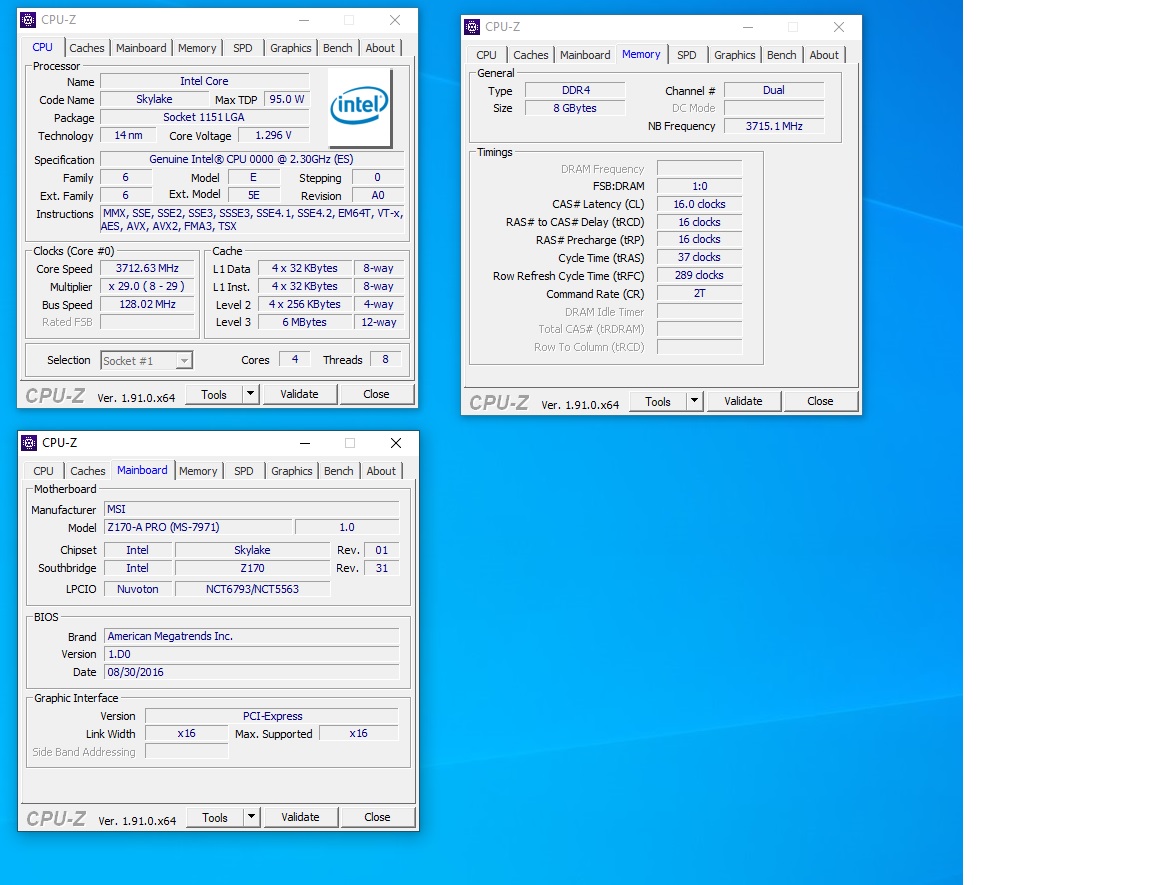Click the Multiplier value x 29.0 (8 - 29)
Viewport: 1152px width, 885px height.
pyautogui.click(x=147, y=286)
